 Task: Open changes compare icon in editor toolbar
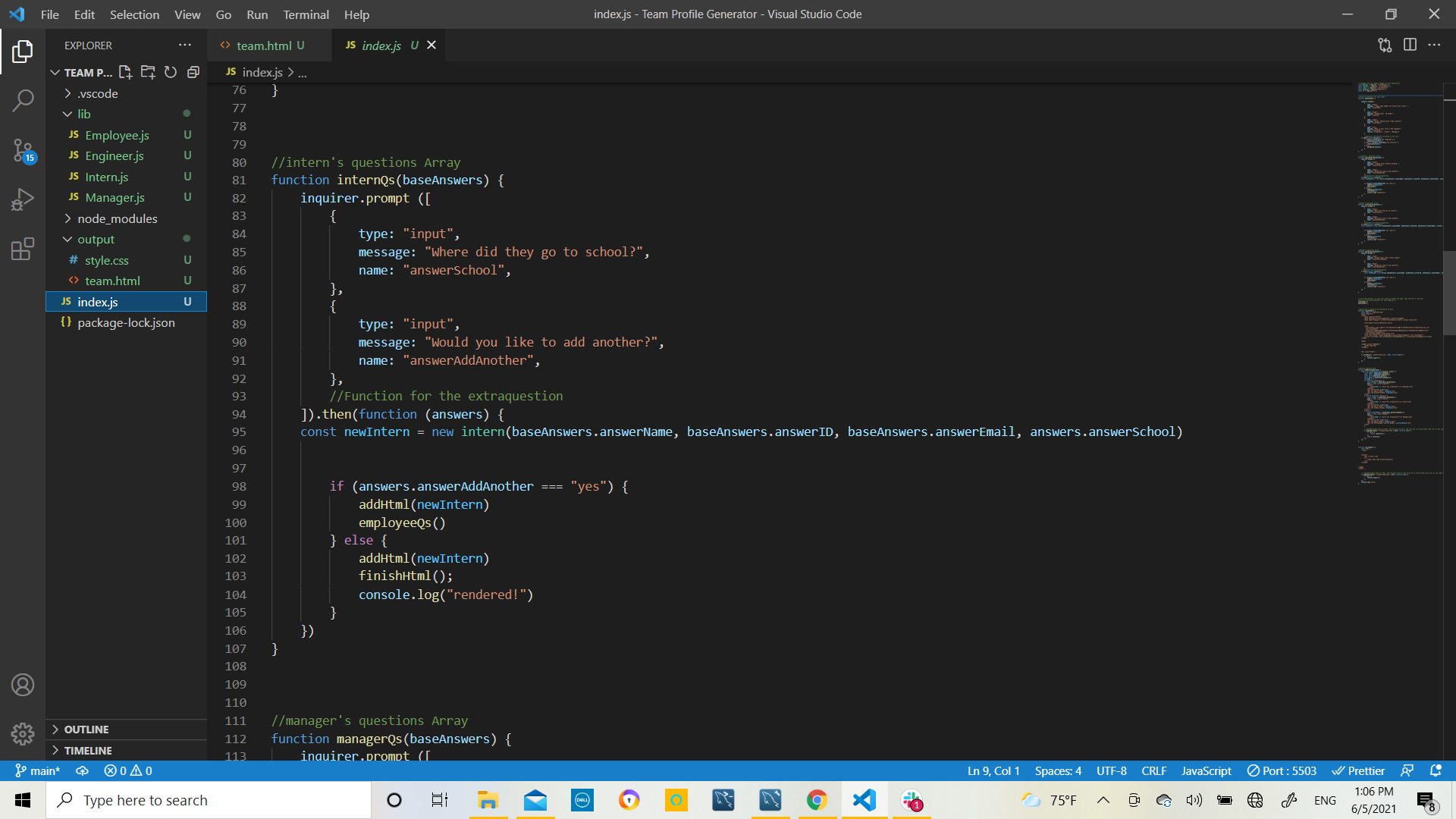[1385, 45]
